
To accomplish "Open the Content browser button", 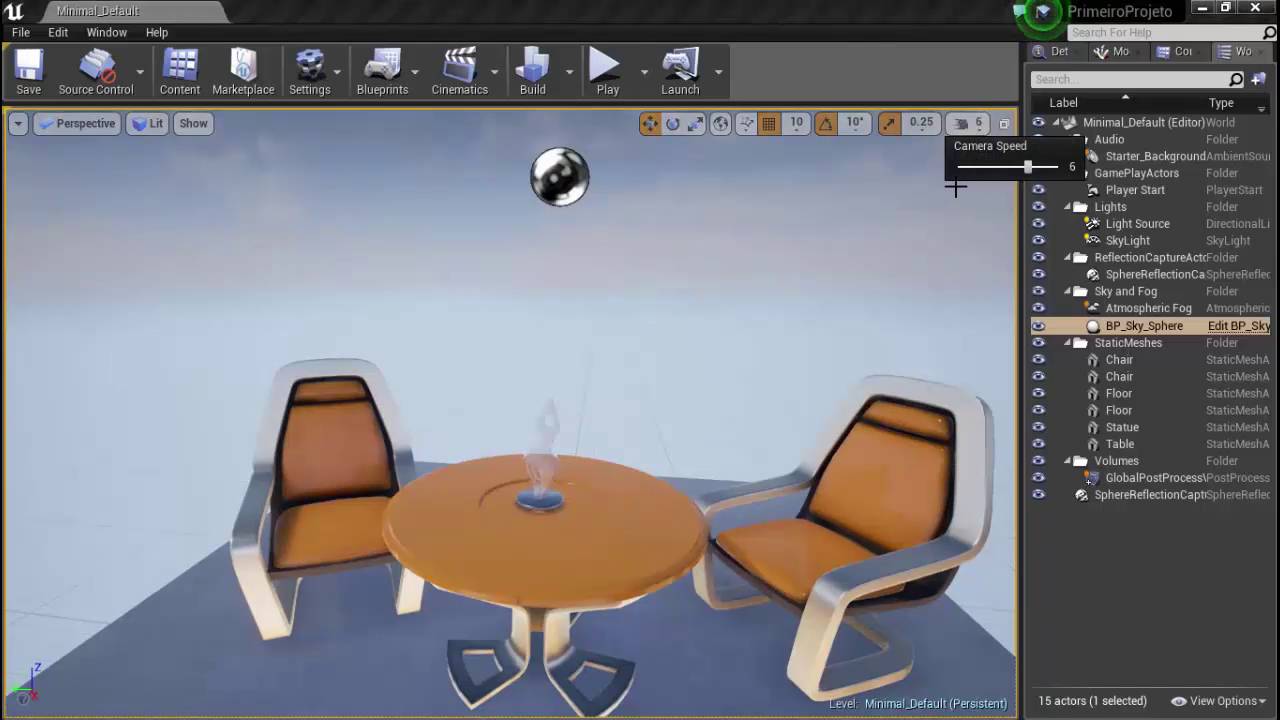I will pyautogui.click(x=180, y=71).
